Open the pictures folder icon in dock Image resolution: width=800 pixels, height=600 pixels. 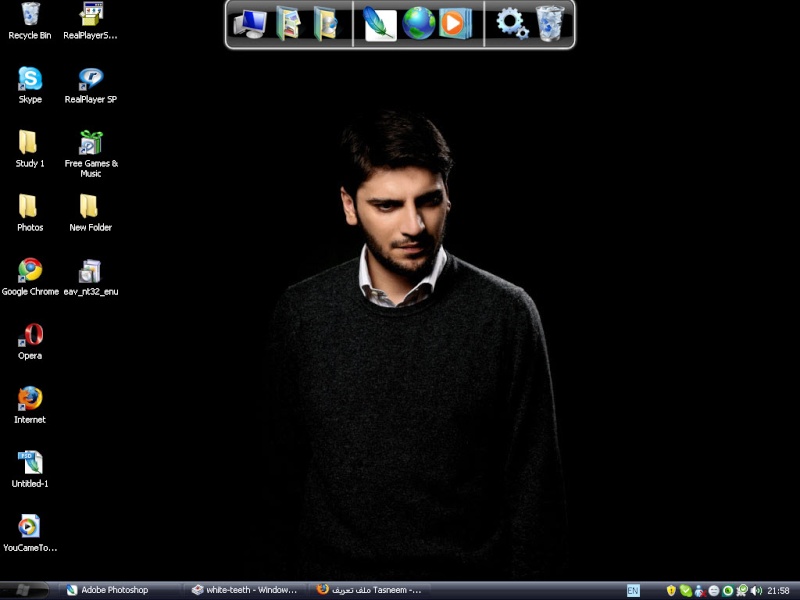click(288, 23)
